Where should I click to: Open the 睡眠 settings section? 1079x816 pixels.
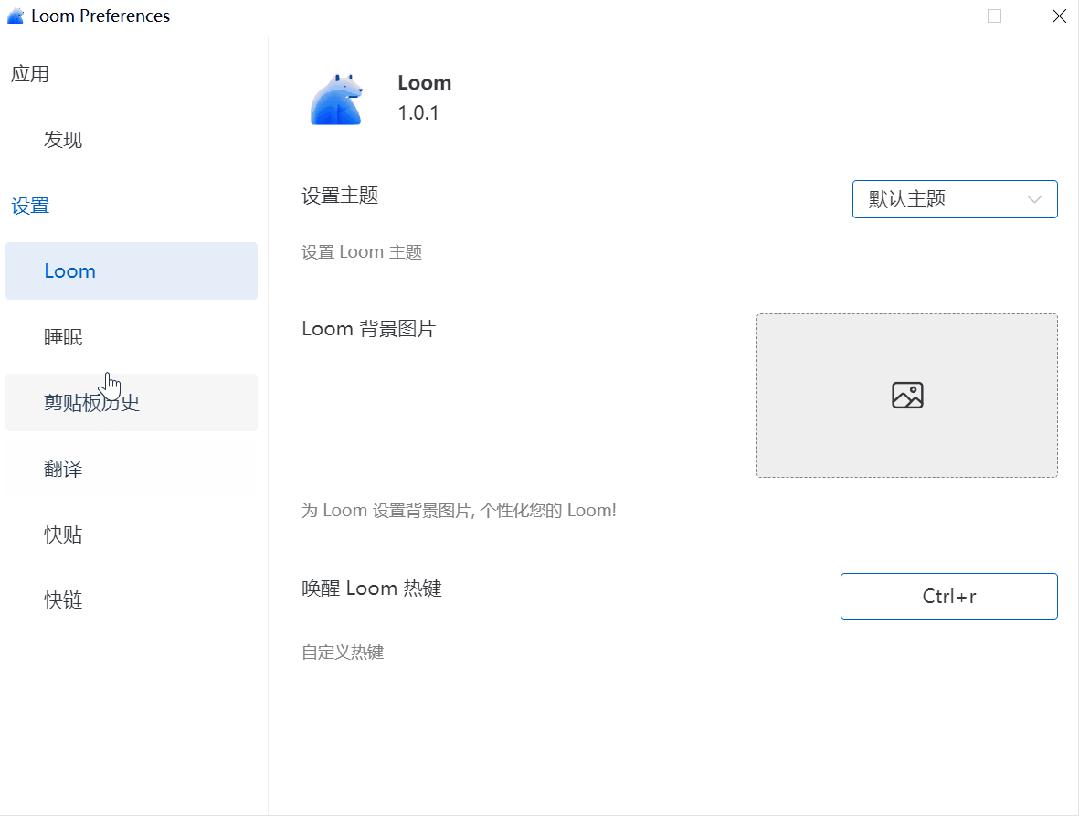(62, 337)
